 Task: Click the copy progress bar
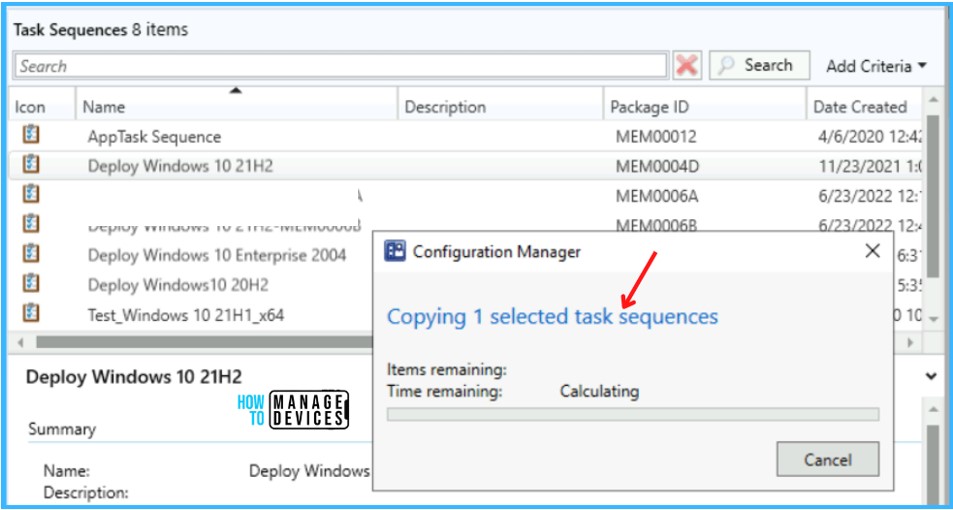633,415
